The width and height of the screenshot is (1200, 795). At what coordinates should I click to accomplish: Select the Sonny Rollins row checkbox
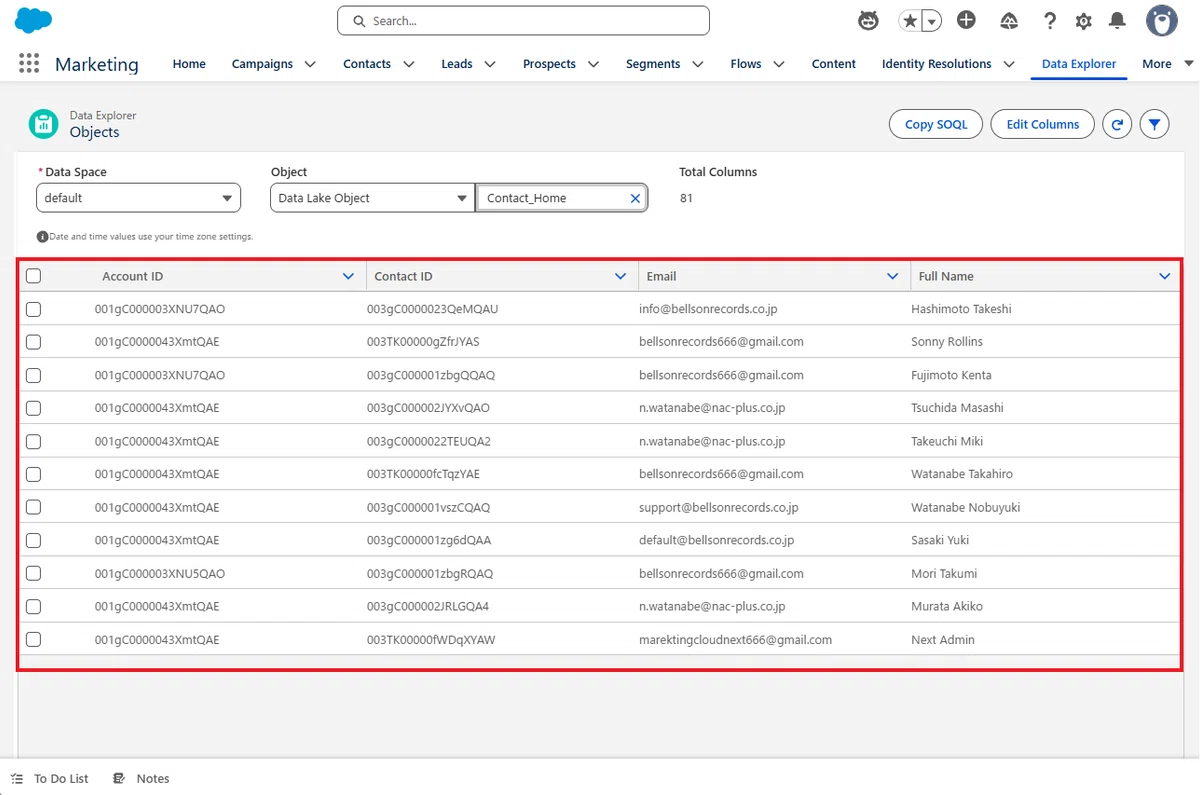pos(33,342)
